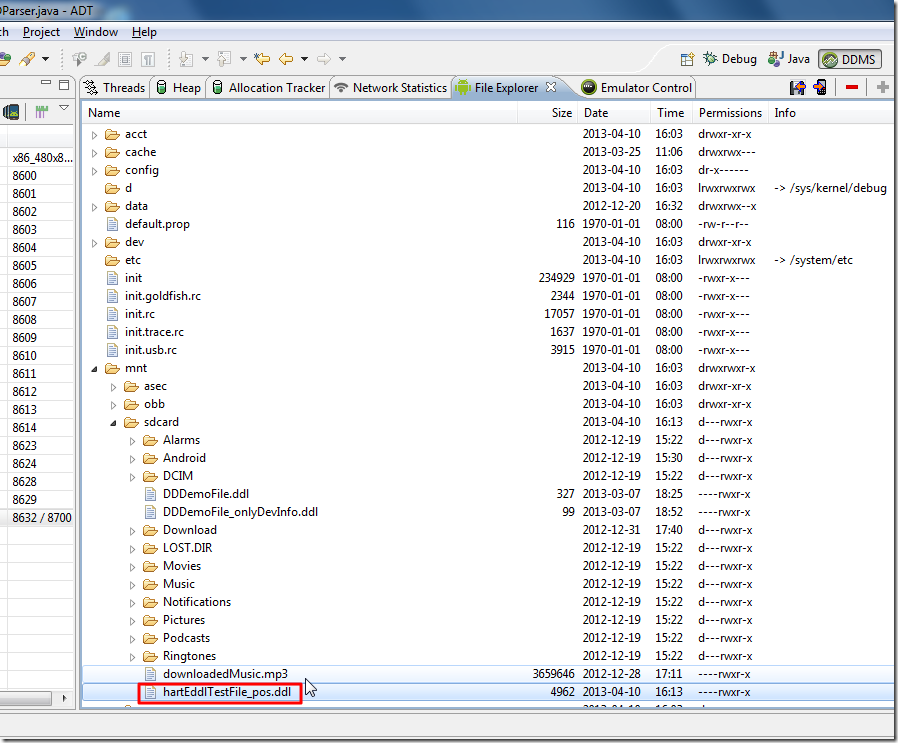Close the File Explorer tab
Screen dimensions: 898x743
click(x=551, y=87)
